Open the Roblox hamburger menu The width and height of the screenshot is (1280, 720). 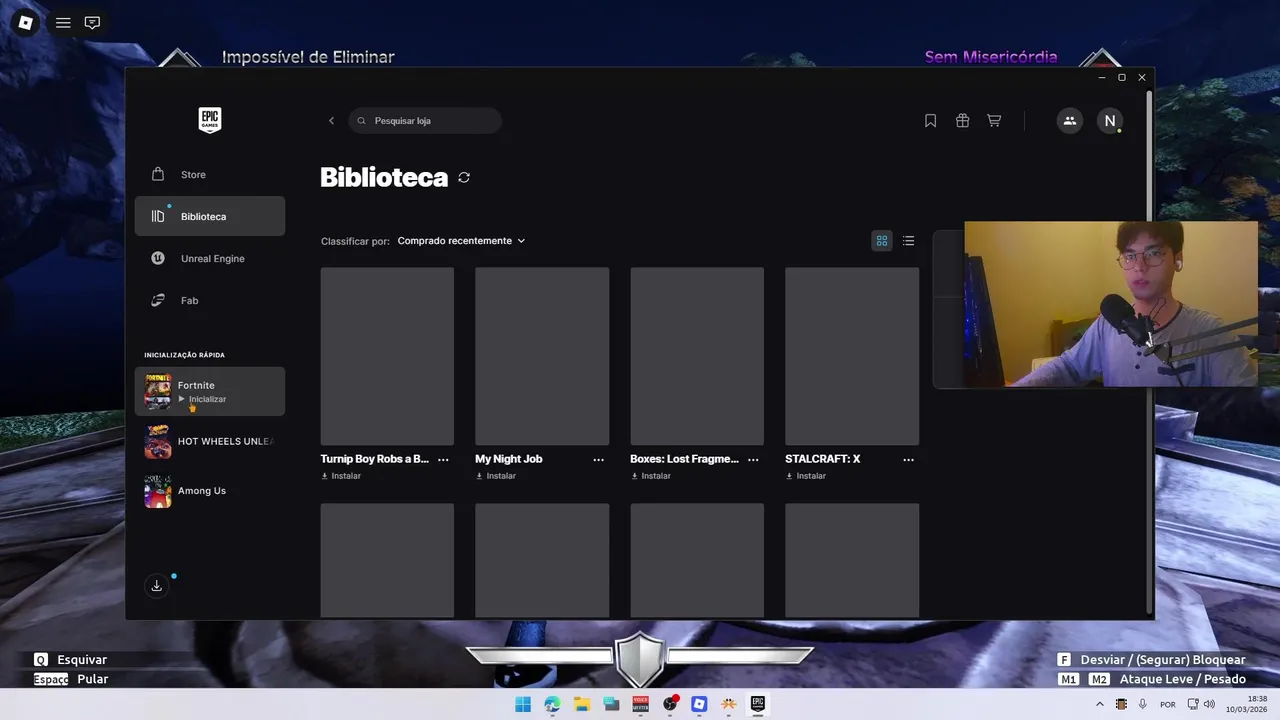coord(63,22)
